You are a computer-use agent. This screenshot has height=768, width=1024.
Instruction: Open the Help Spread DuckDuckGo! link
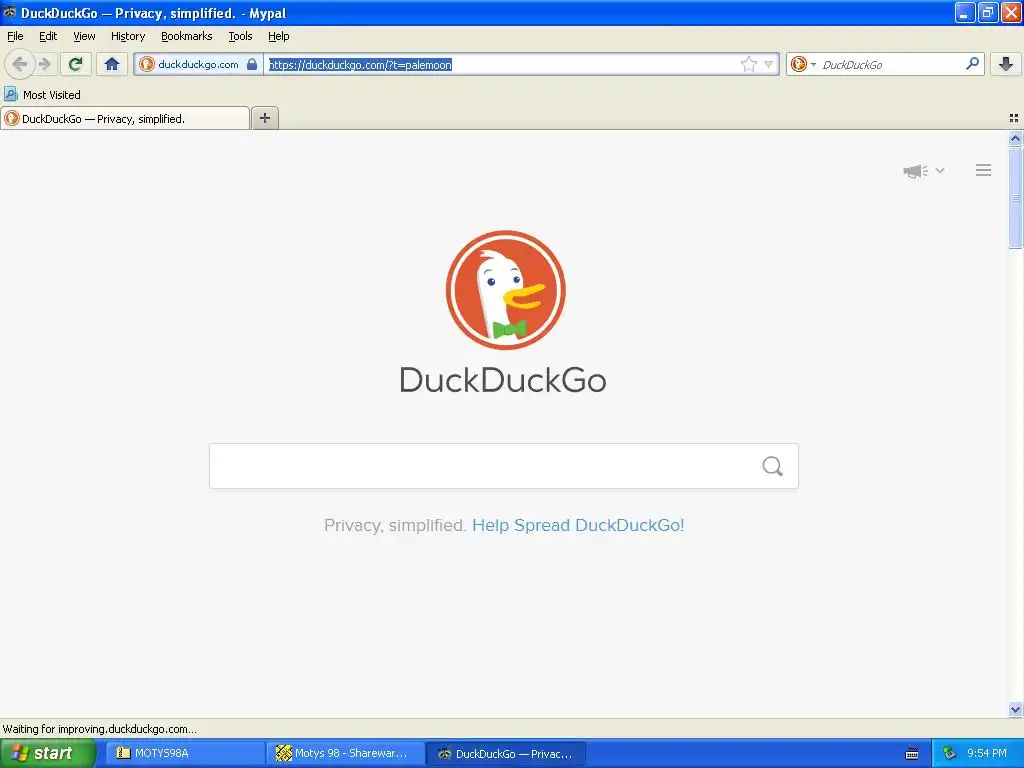click(x=578, y=525)
